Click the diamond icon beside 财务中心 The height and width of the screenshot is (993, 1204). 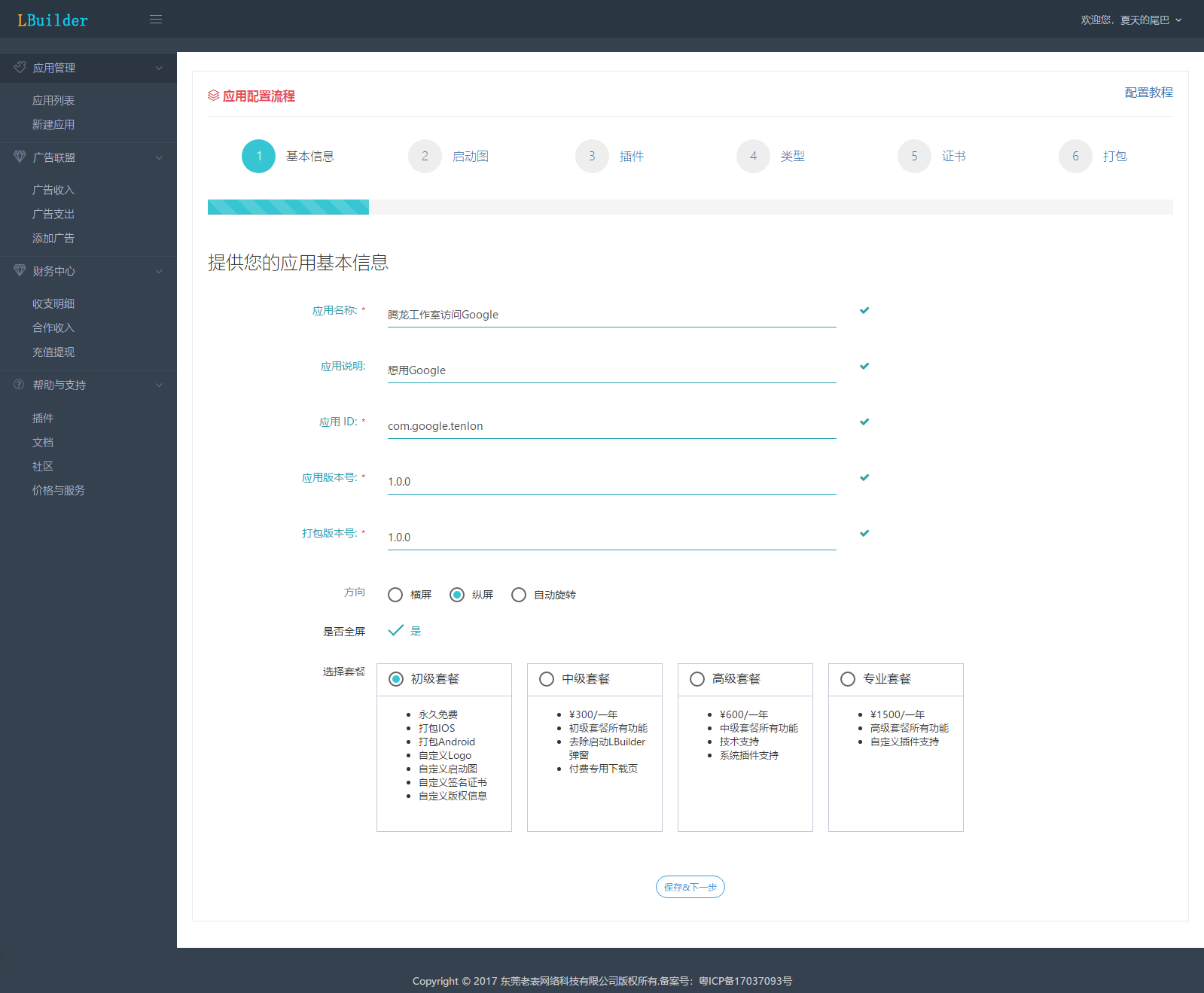20,270
